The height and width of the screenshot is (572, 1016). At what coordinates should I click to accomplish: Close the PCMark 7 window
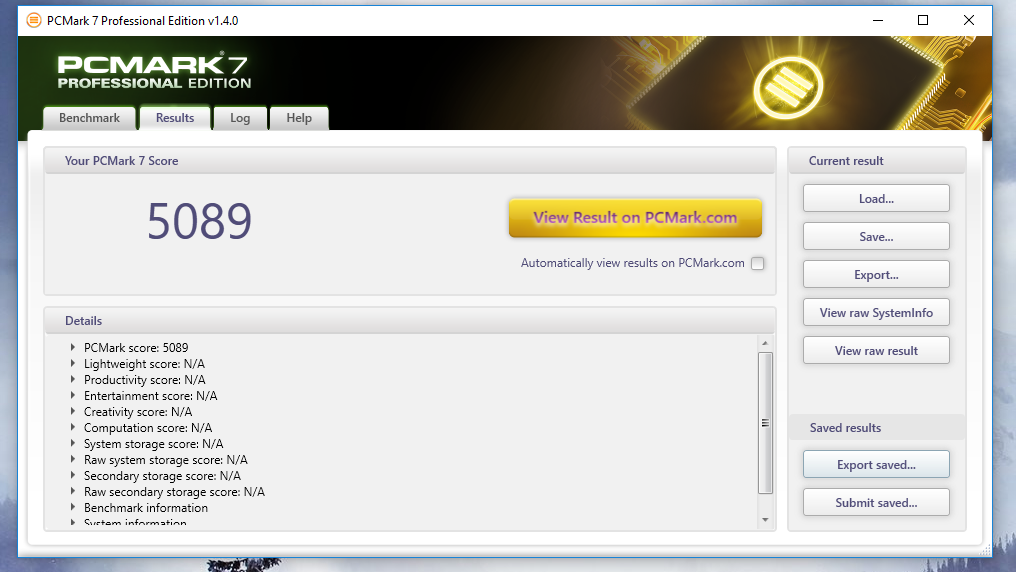coord(969,21)
